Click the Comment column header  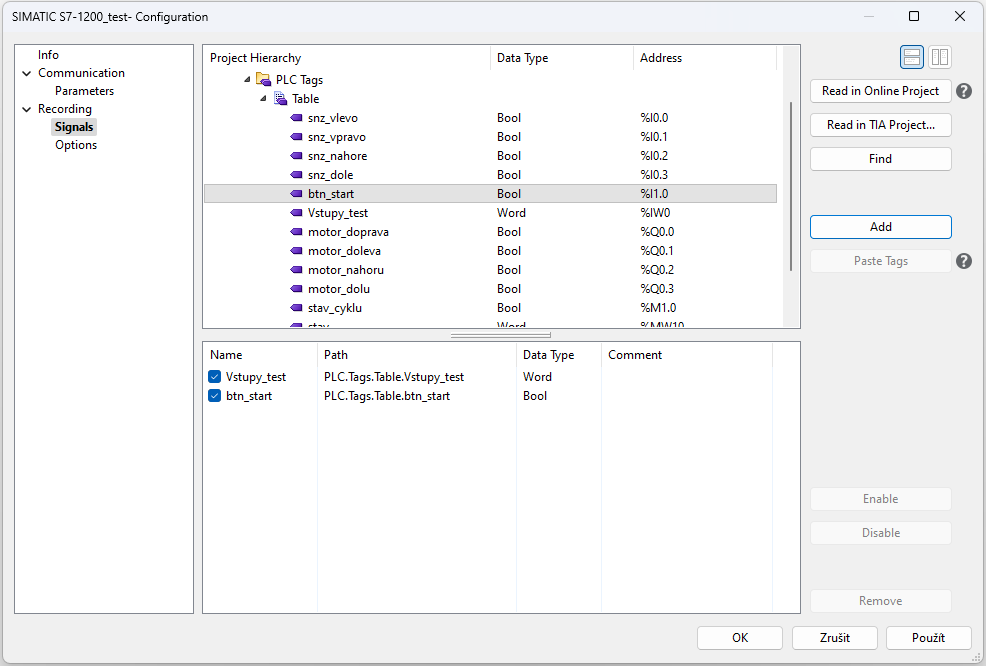687,355
